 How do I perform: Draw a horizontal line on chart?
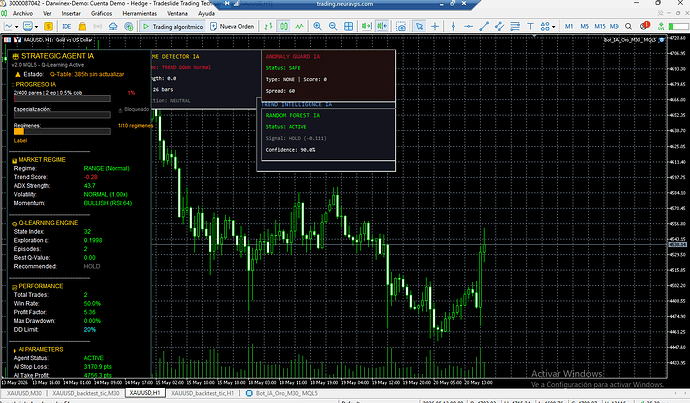click(x=468, y=26)
